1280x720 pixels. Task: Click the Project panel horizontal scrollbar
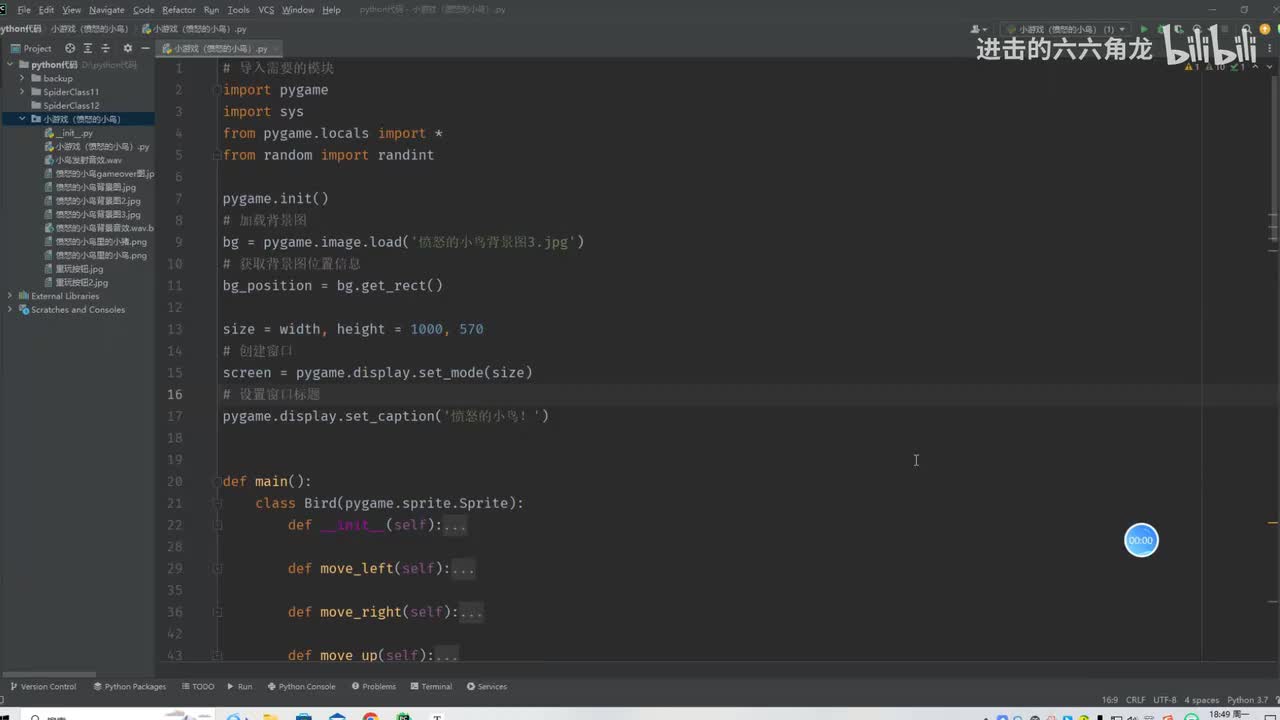pos(50,674)
